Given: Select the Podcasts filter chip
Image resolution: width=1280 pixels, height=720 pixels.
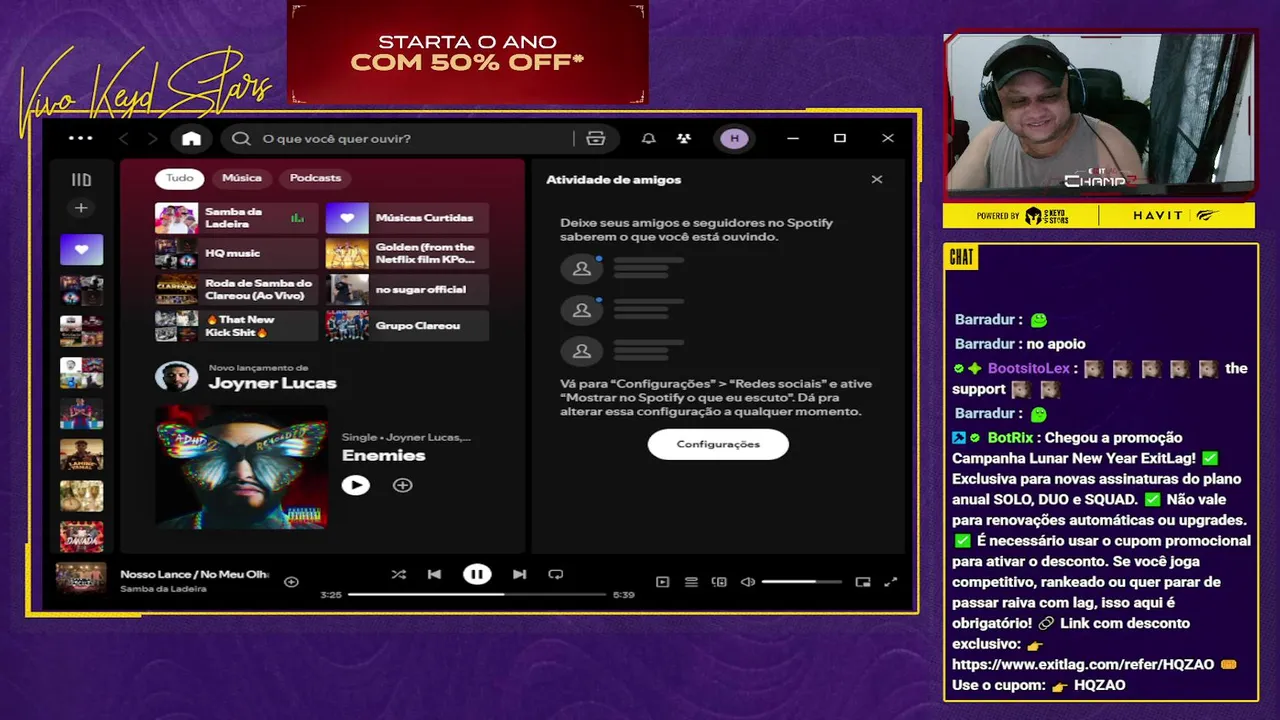Looking at the screenshot, I should [x=315, y=178].
